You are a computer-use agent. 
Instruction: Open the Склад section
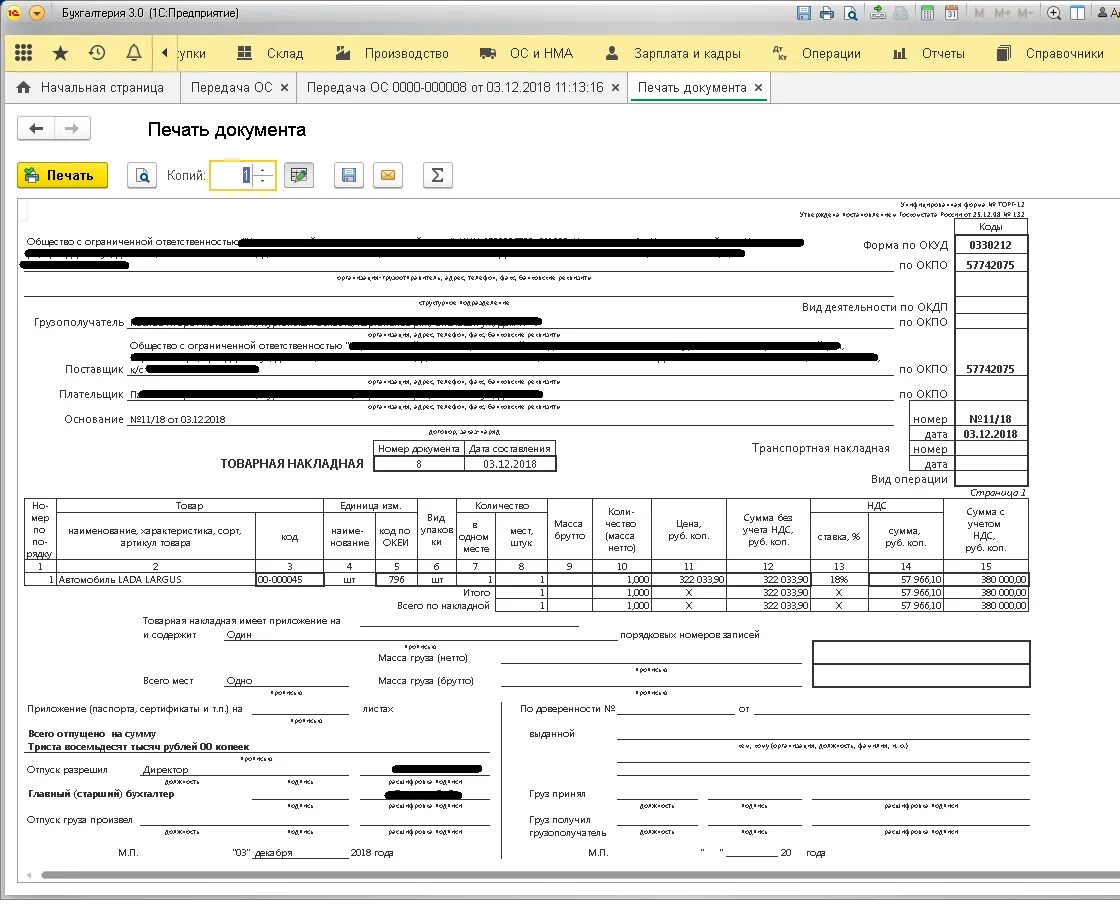(270, 53)
